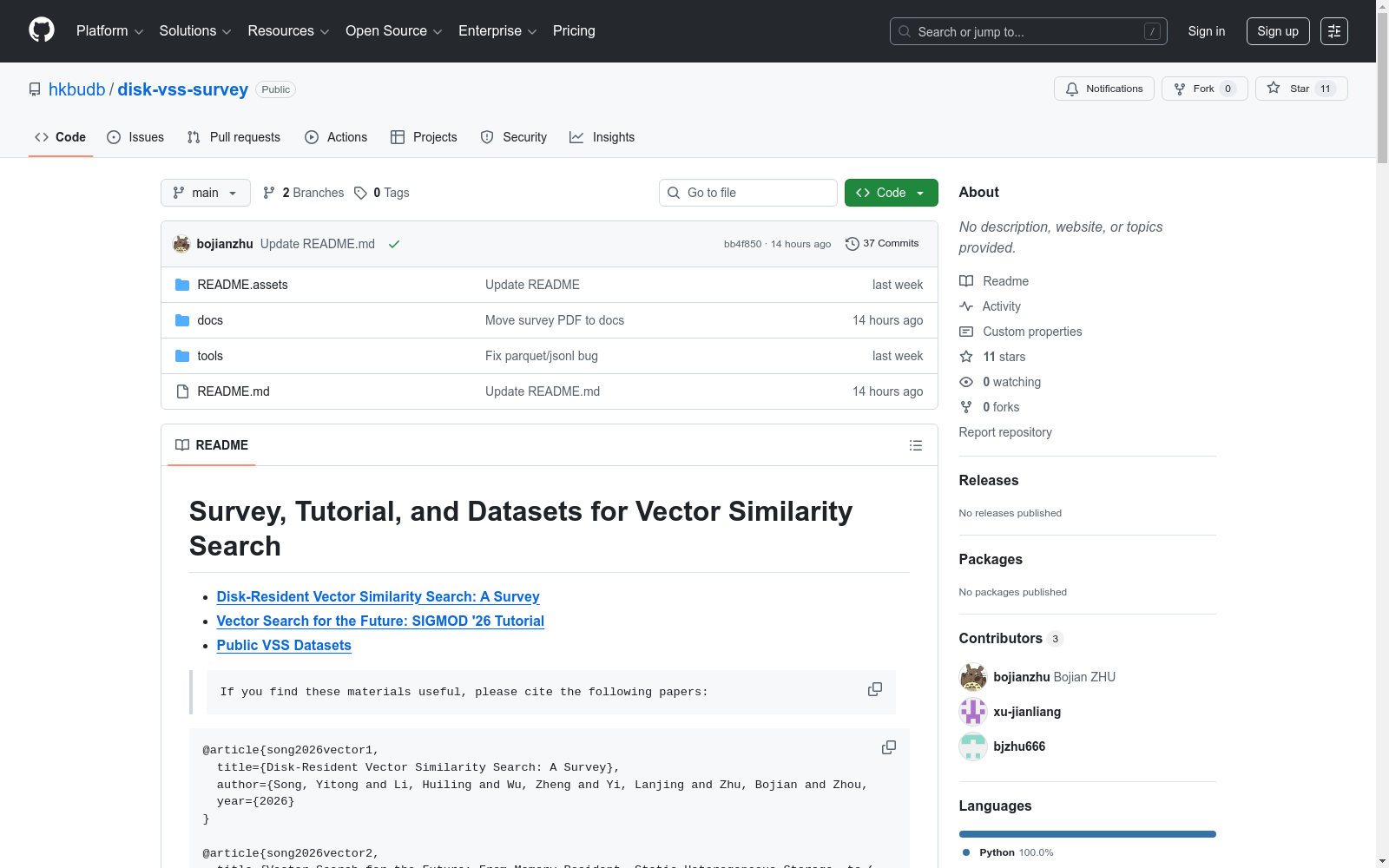
Task: Open the Public VSS Datasets link
Action: 284,646
